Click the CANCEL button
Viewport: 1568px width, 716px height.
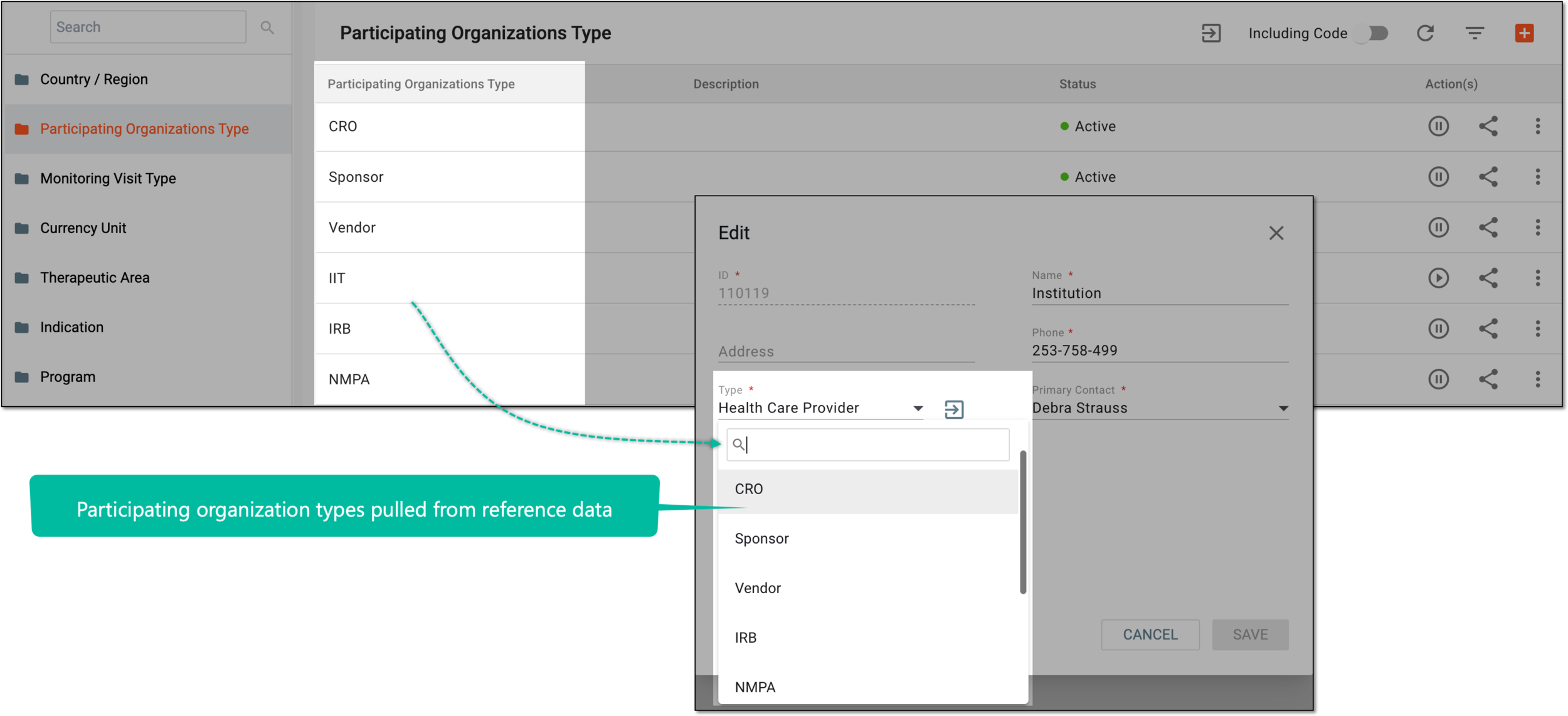coord(1150,634)
